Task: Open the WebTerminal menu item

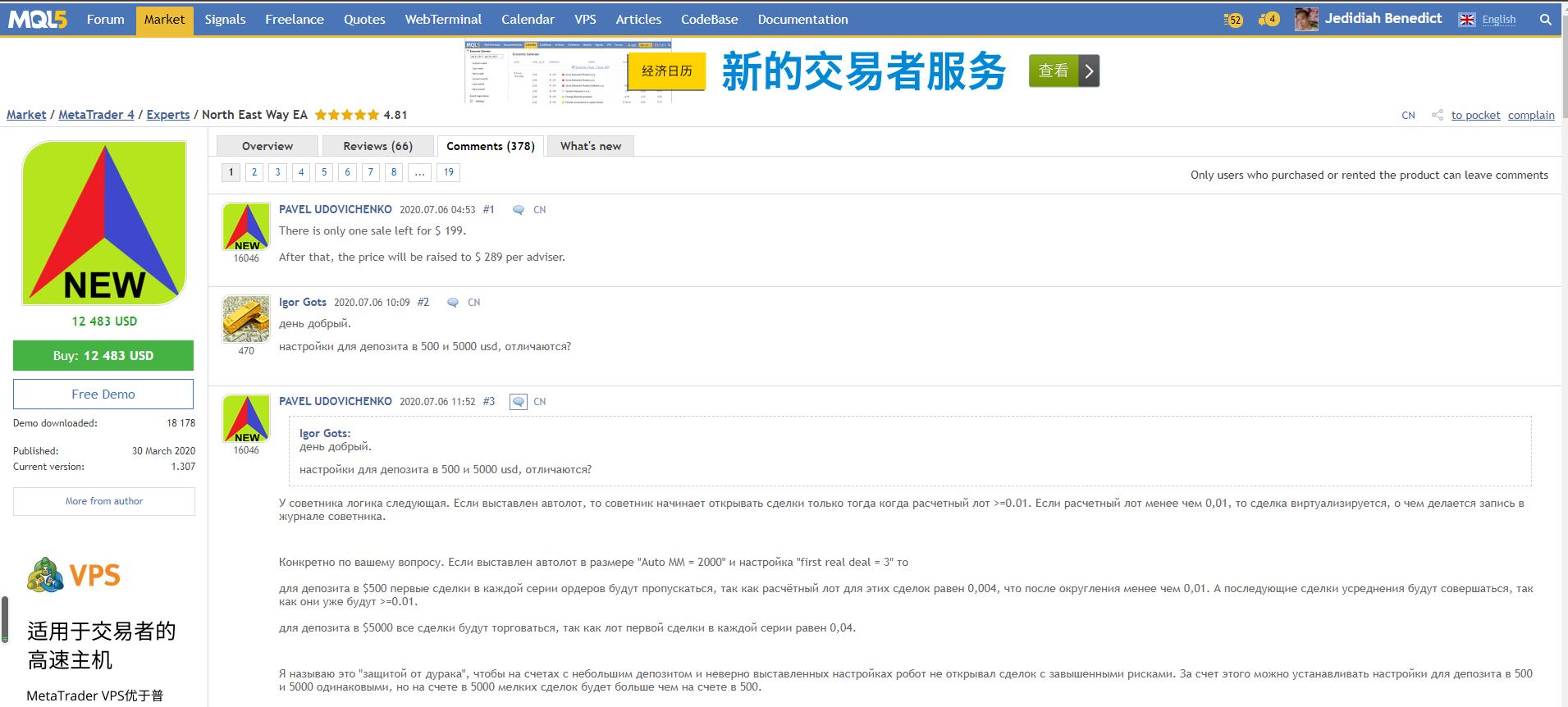Action: pyautogui.click(x=443, y=20)
